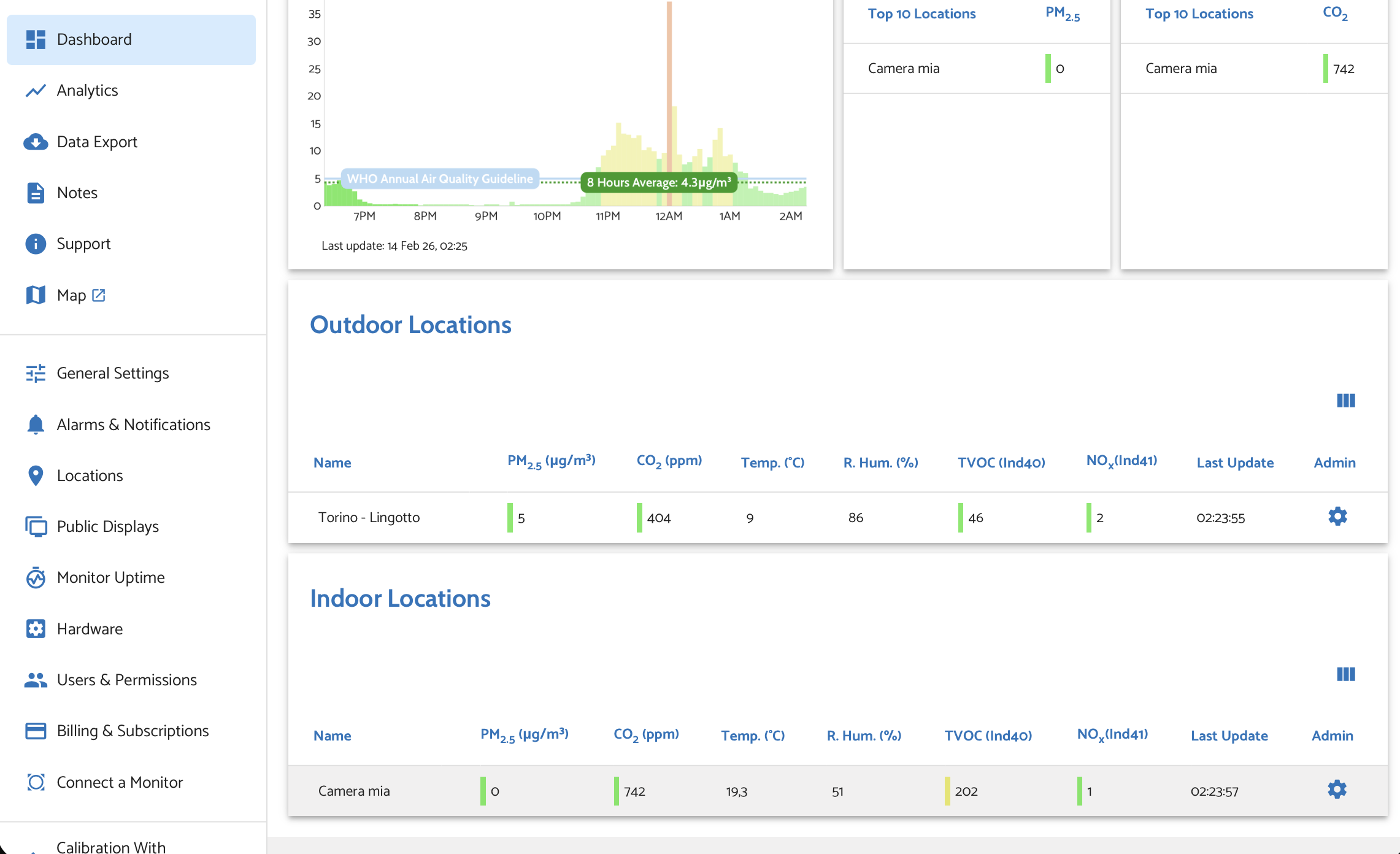The width and height of the screenshot is (1400, 854).
Task: Click the Camera mia admin gear icon
Action: pyautogui.click(x=1337, y=790)
